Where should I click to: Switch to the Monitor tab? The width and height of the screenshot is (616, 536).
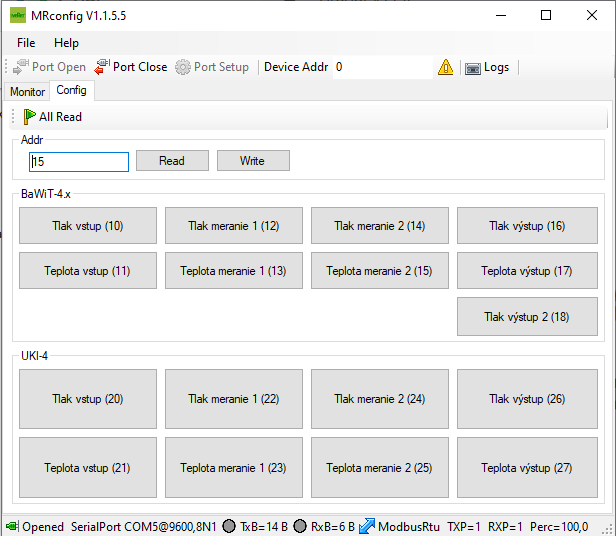[27, 91]
